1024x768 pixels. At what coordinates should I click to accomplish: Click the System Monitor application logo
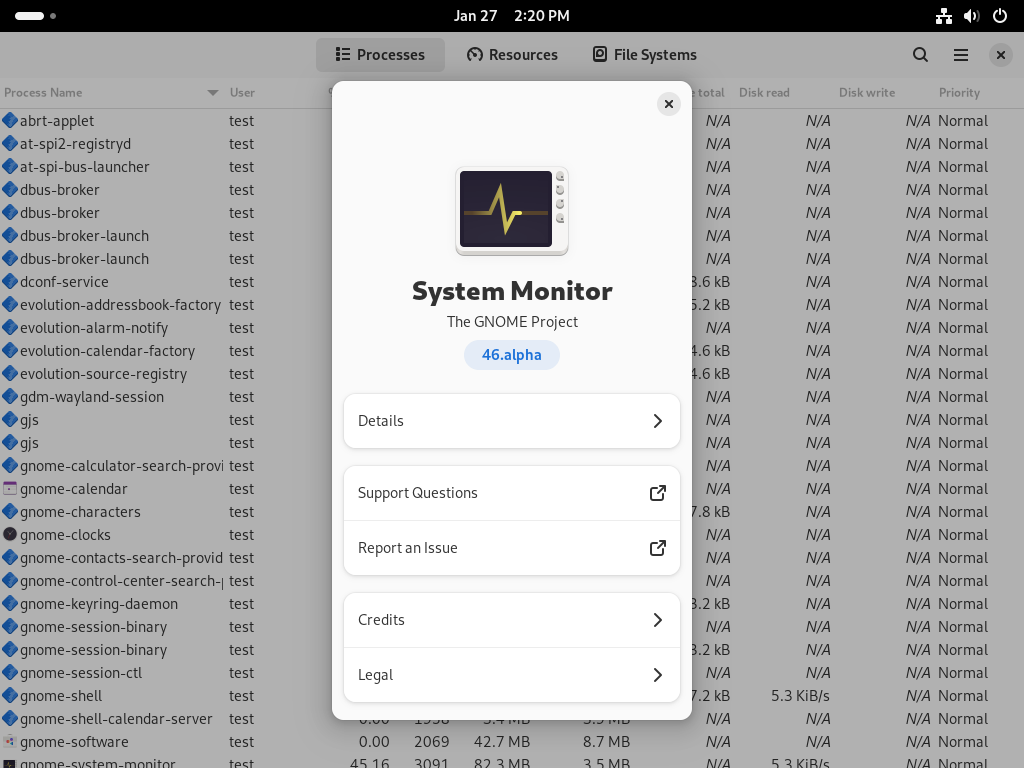click(512, 210)
